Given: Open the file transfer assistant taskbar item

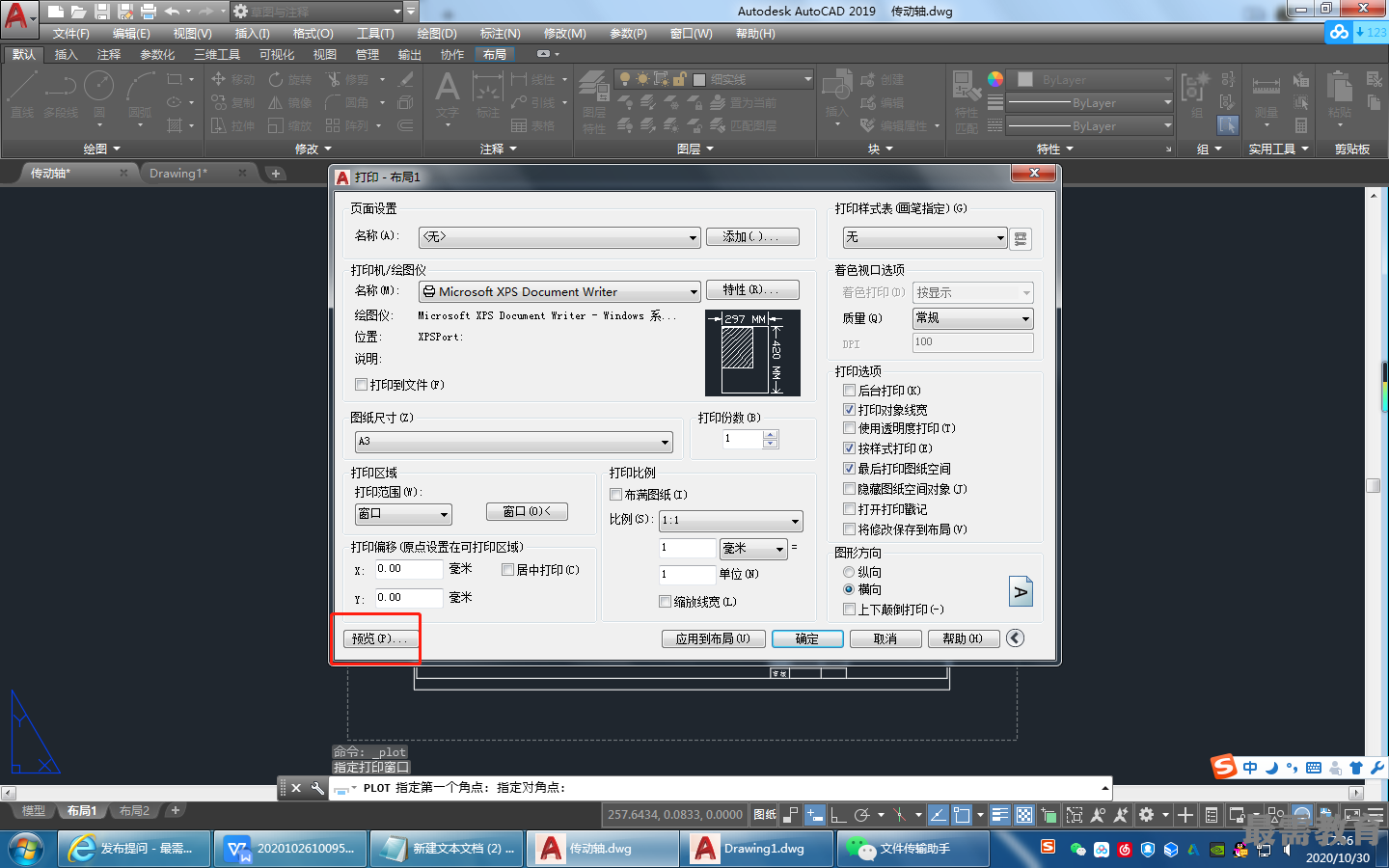Looking at the screenshot, I should [913, 849].
